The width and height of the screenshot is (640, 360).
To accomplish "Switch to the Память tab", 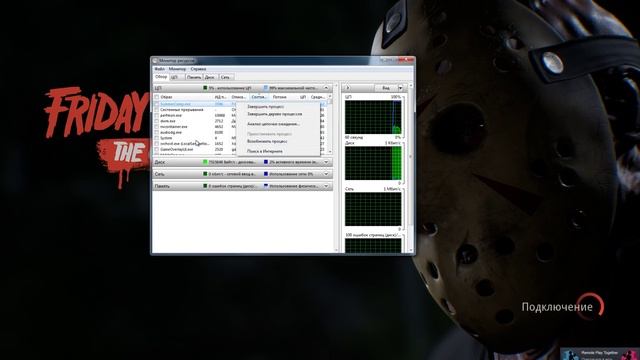I will pos(194,77).
